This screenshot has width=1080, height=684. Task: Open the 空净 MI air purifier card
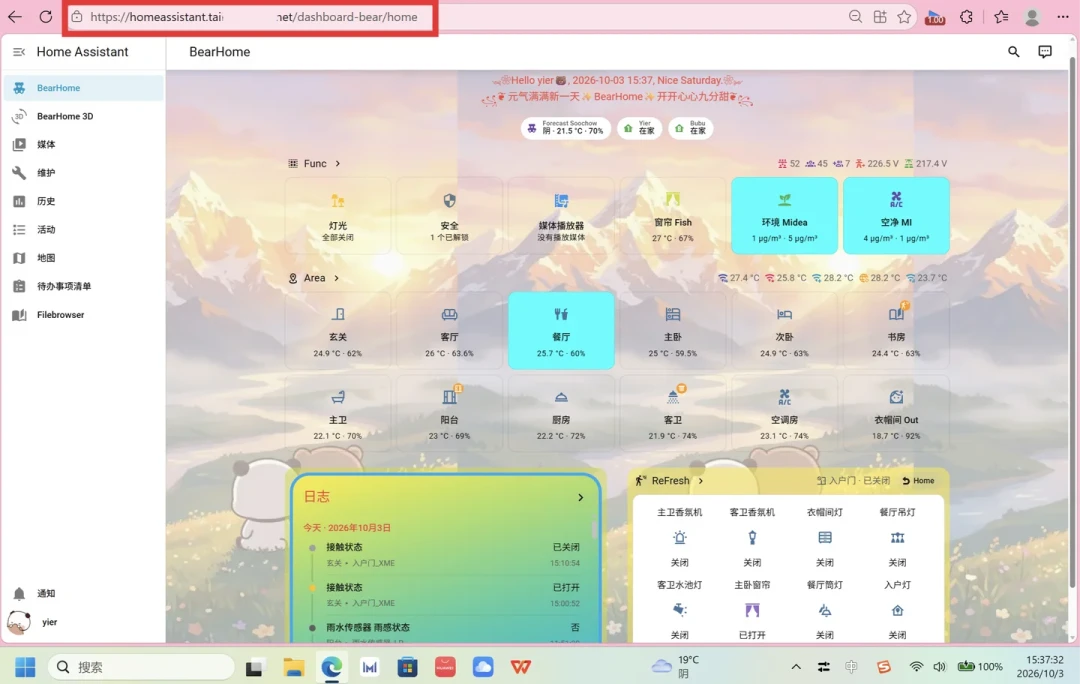(x=895, y=216)
